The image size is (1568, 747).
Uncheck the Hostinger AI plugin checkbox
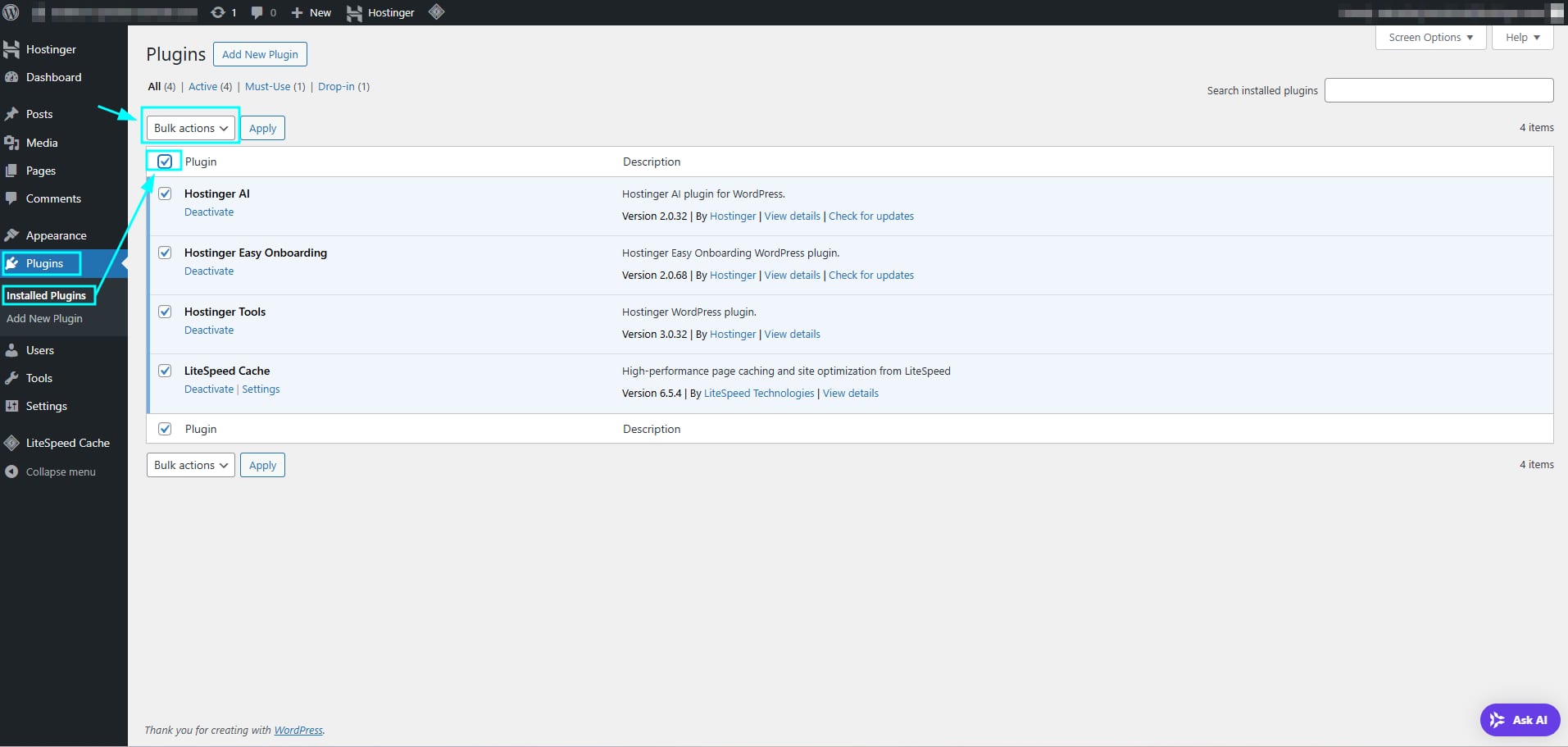point(165,194)
